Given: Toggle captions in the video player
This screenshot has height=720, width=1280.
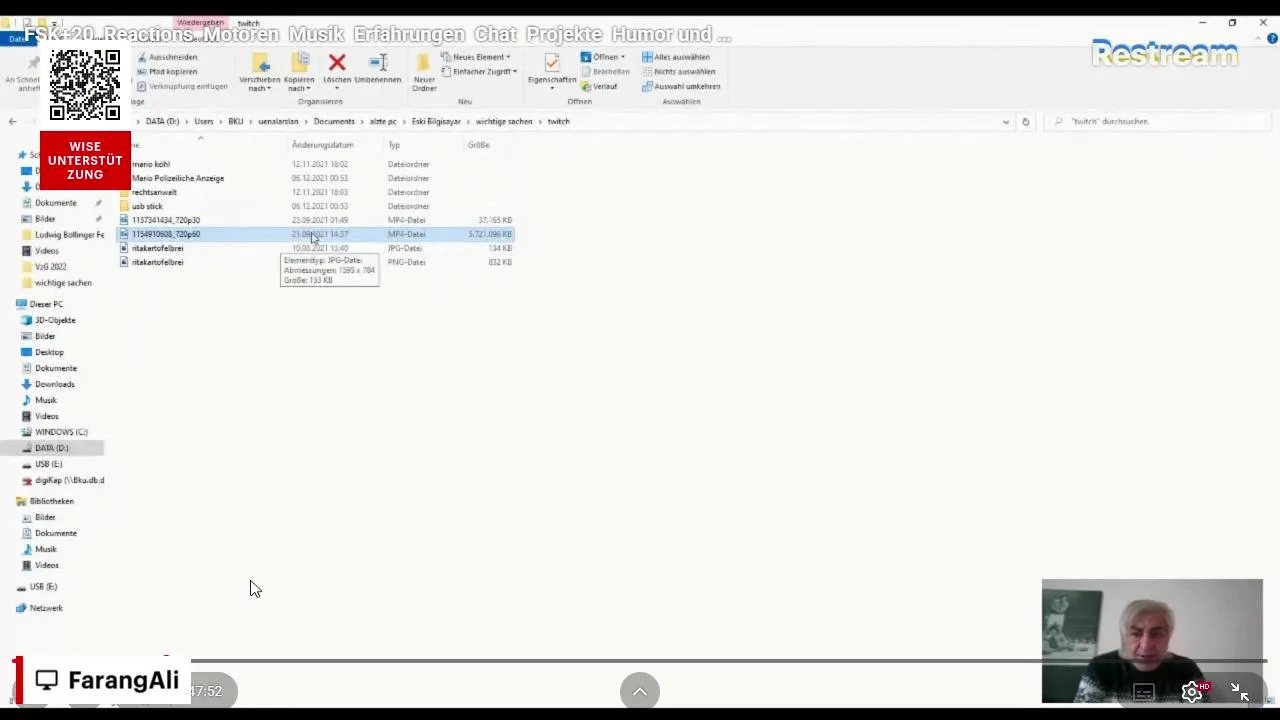Looking at the screenshot, I should pyautogui.click(x=1144, y=692).
